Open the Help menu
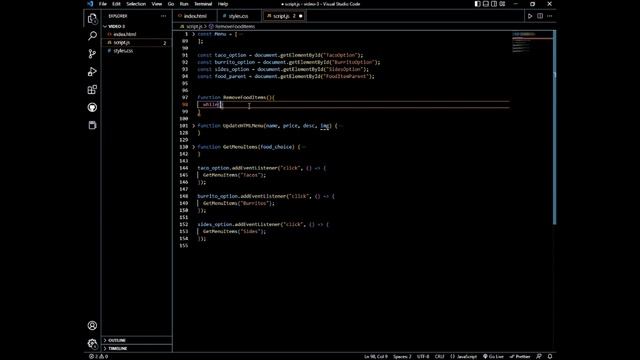 click(223, 4)
